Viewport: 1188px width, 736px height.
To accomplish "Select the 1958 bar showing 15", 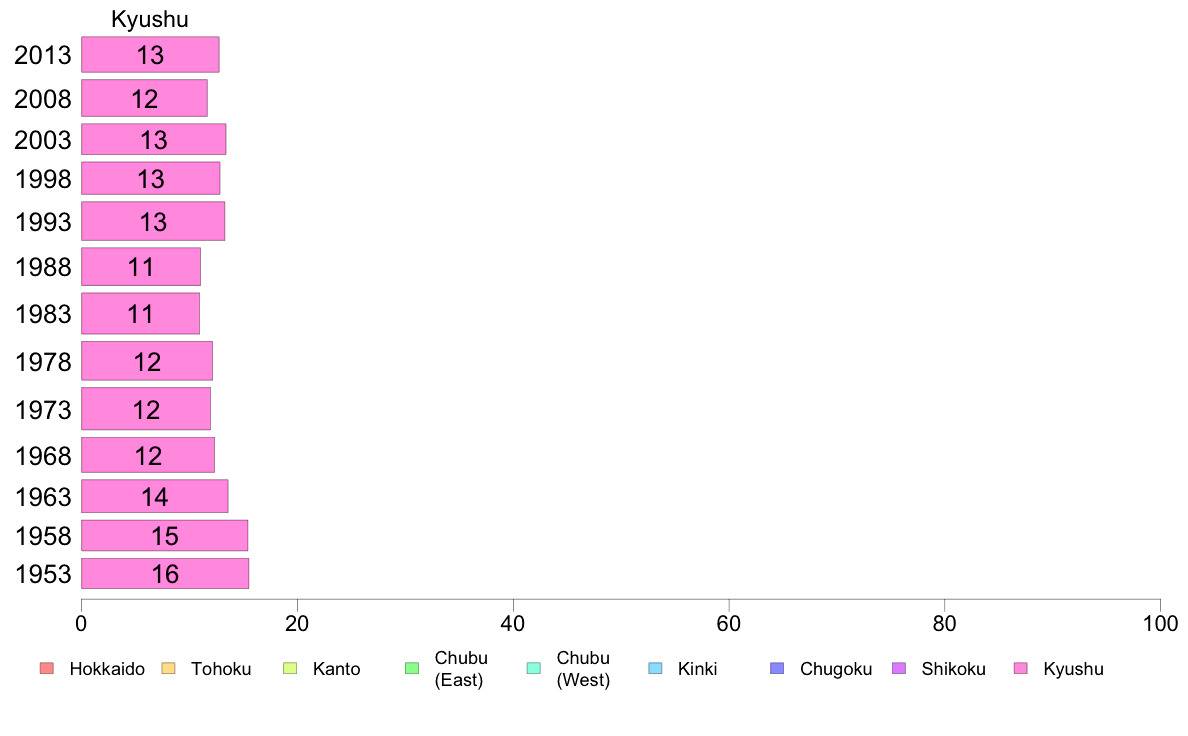I will pyautogui.click(x=164, y=536).
